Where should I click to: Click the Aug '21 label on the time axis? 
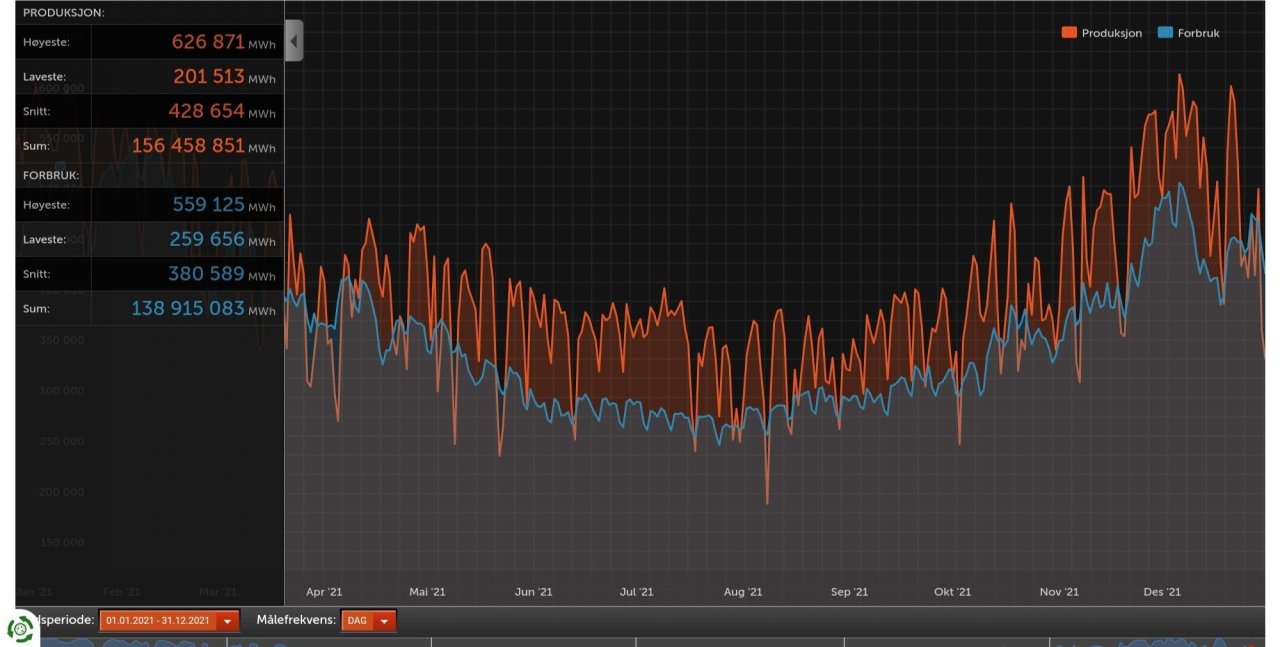tap(743, 592)
